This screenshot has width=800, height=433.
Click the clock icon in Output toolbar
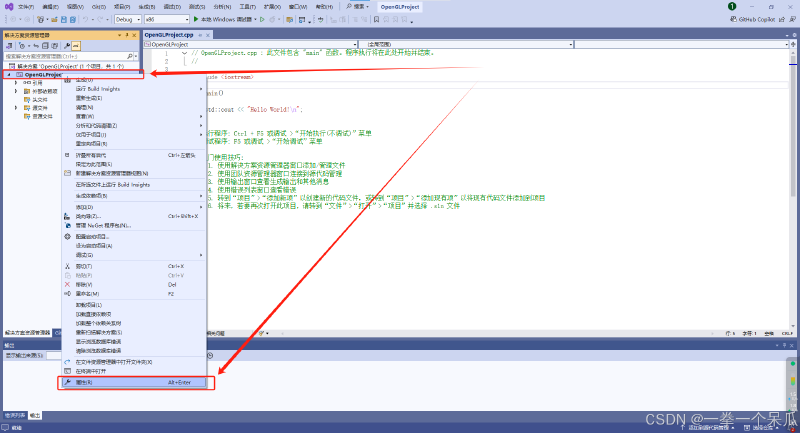point(210,355)
